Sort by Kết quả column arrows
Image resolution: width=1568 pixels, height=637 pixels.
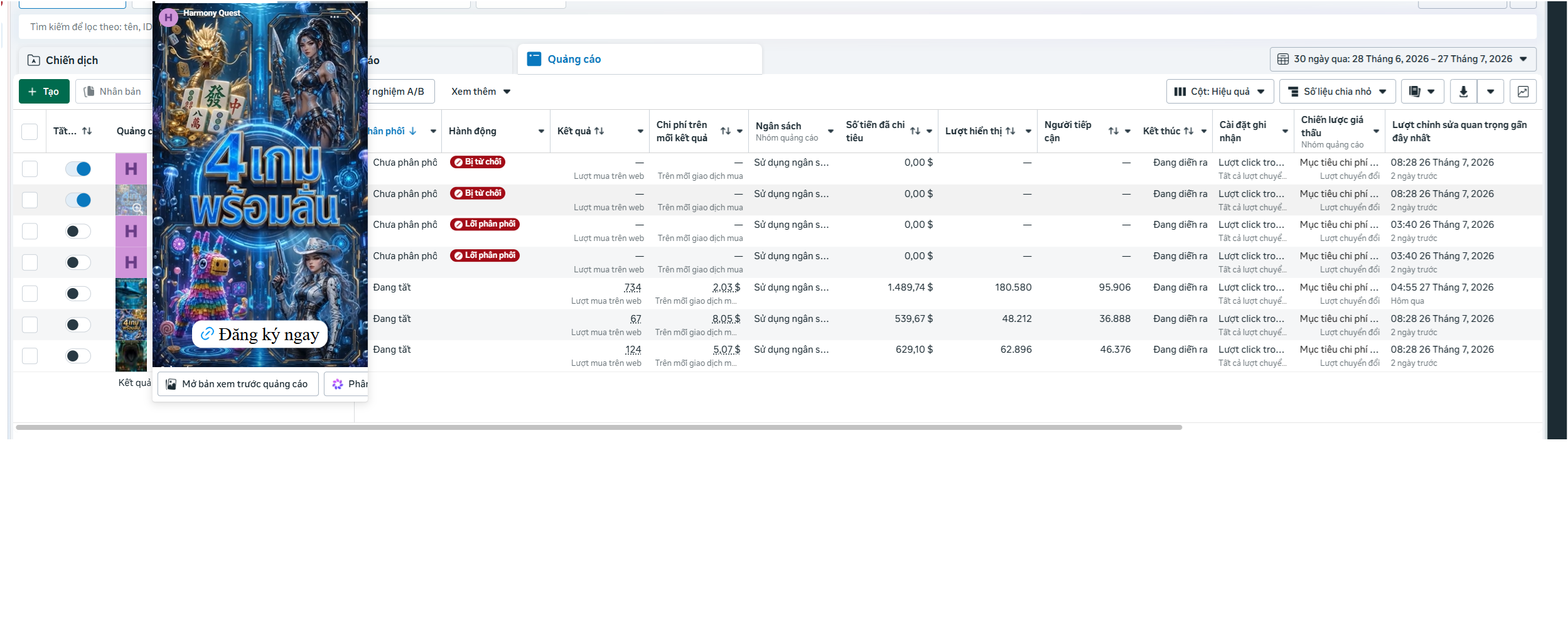599,131
